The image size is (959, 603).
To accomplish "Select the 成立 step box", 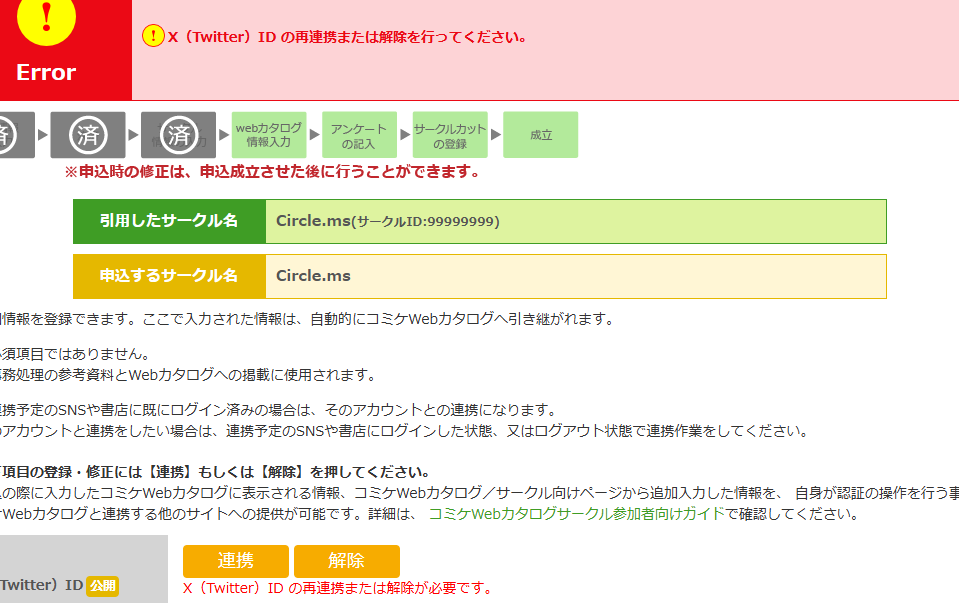I will pos(540,135).
